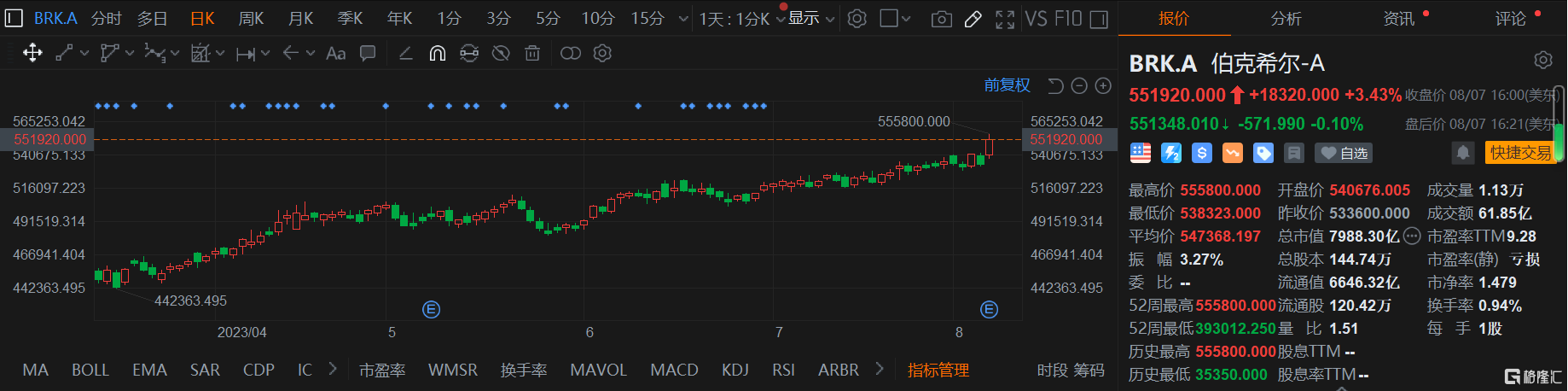Viewport: 1568px width, 391px height.
Task: Click the blue lightning level-2 icon
Action: click(x=1171, y=153)
